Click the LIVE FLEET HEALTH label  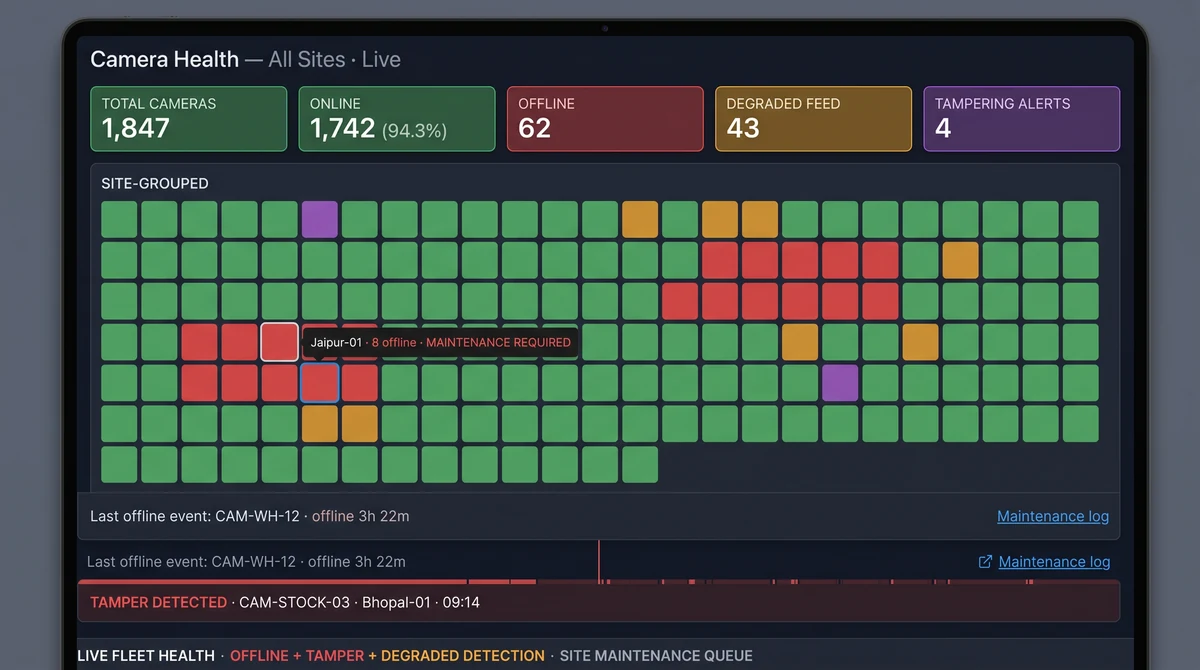tap(146, 656)
